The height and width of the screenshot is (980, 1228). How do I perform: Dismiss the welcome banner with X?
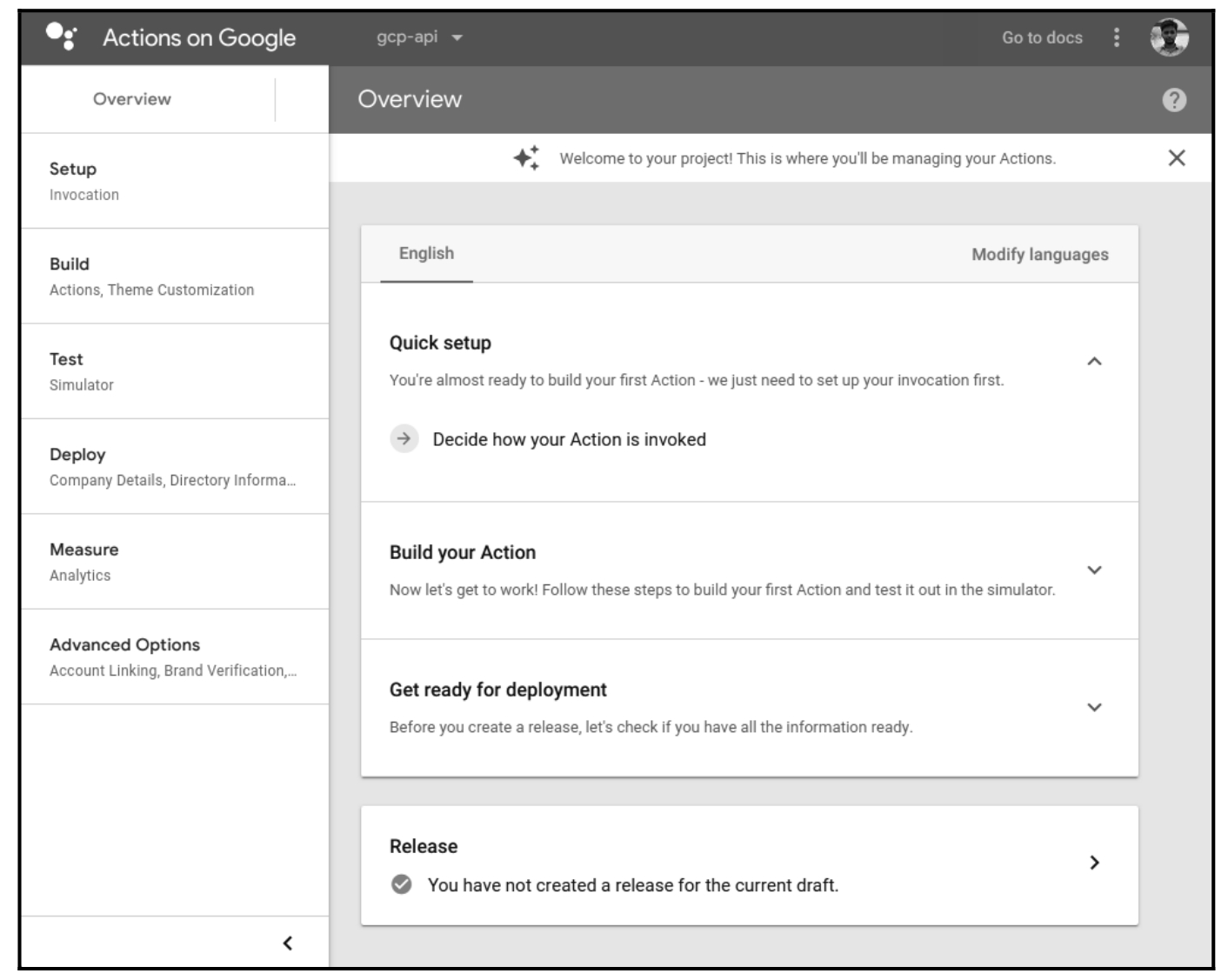pyautogui.click(x=1177, y=158)
